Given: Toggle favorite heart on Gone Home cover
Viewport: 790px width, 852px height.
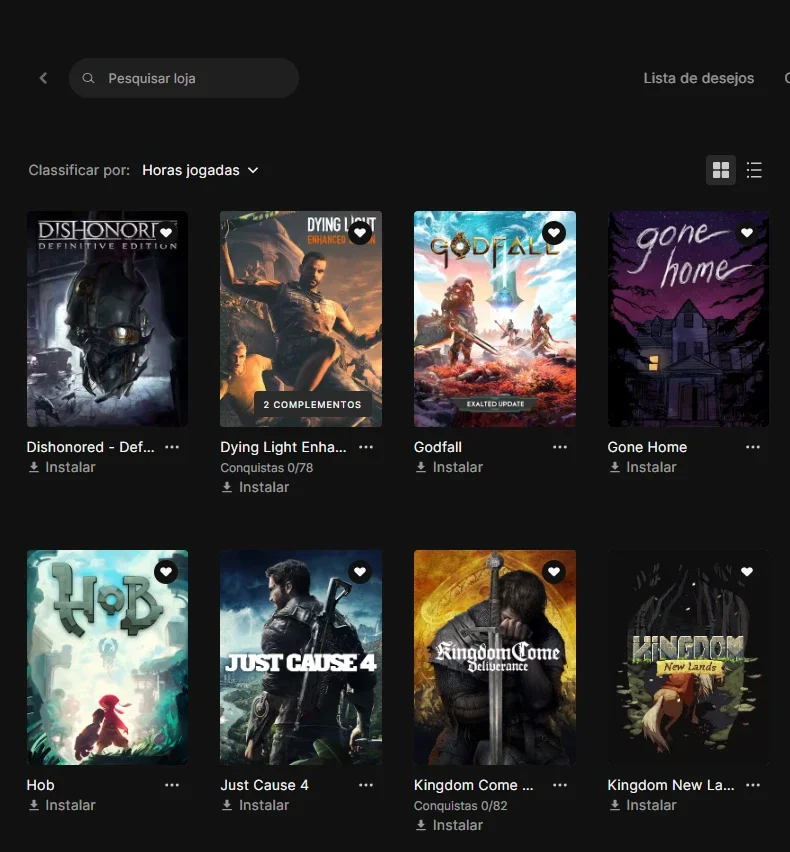Looking at the screenshot, I should (x=747, y=233).
